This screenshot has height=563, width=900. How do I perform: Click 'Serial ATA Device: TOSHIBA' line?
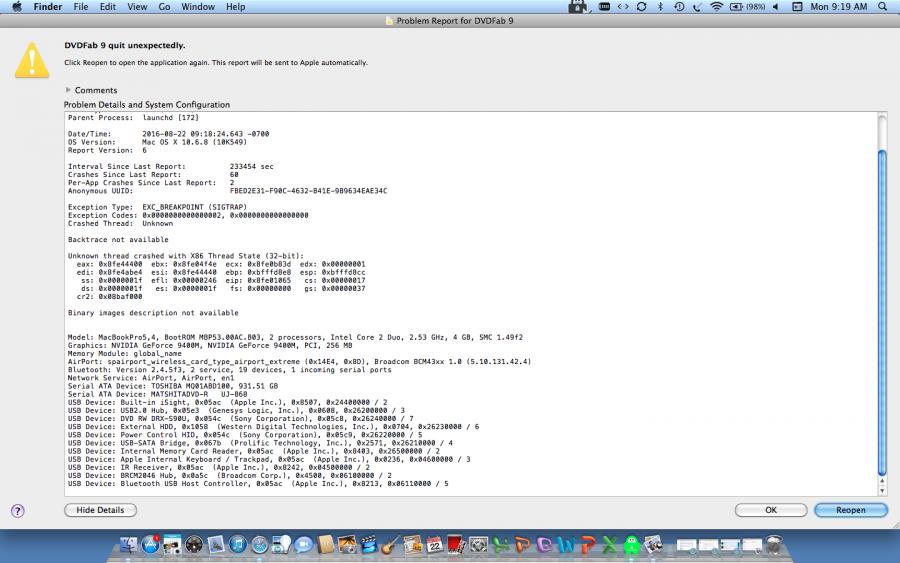point(173,386)
